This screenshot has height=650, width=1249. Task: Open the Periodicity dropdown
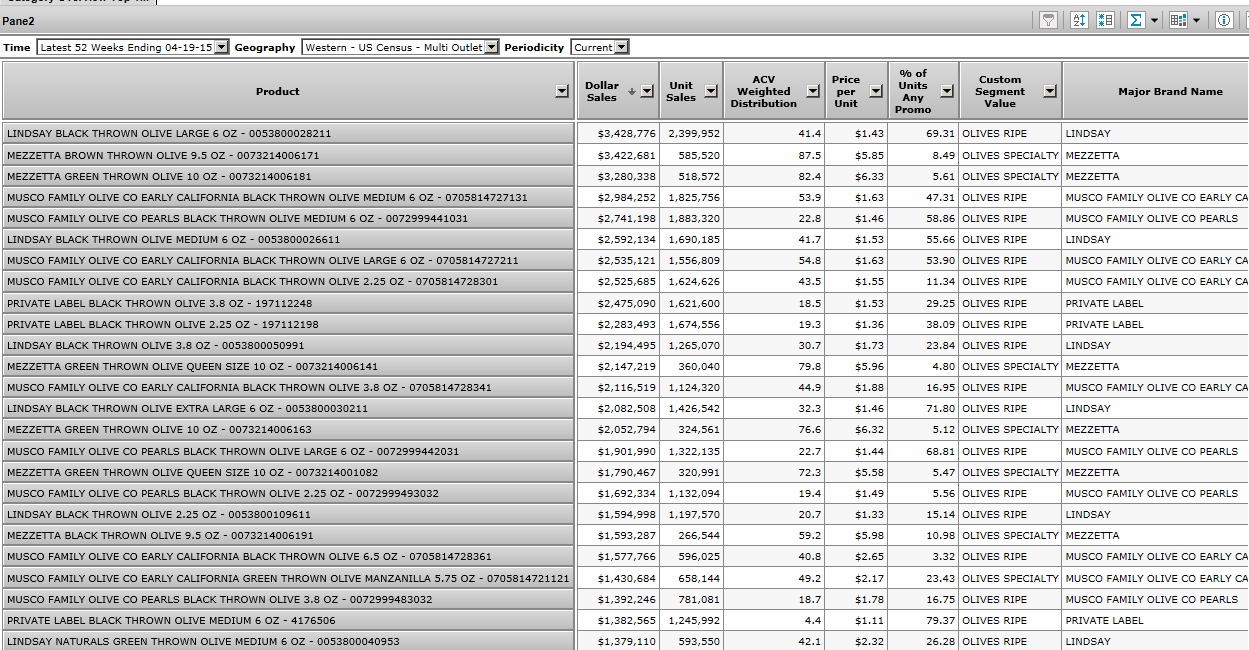pyautogui.click(x=622, y=47)
